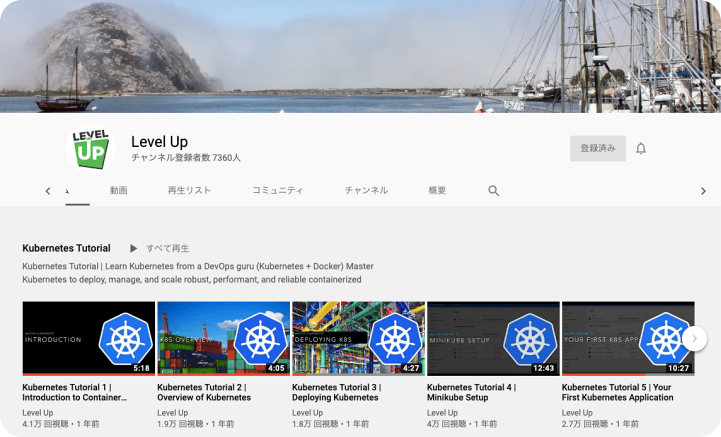The image size is (721, 437).
Task: Open Kubernetes Tutorial 2 Overview title
Action: click(204, 392)
